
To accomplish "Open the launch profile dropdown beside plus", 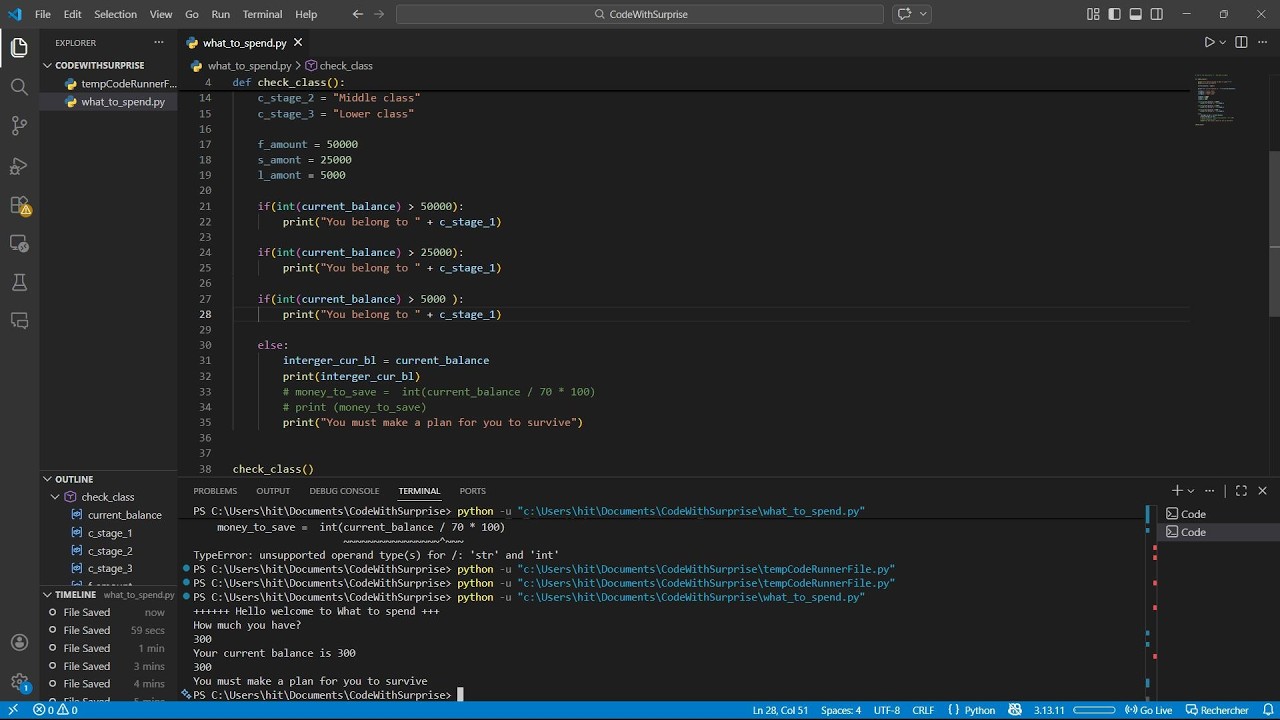I will coord(1190,491).
